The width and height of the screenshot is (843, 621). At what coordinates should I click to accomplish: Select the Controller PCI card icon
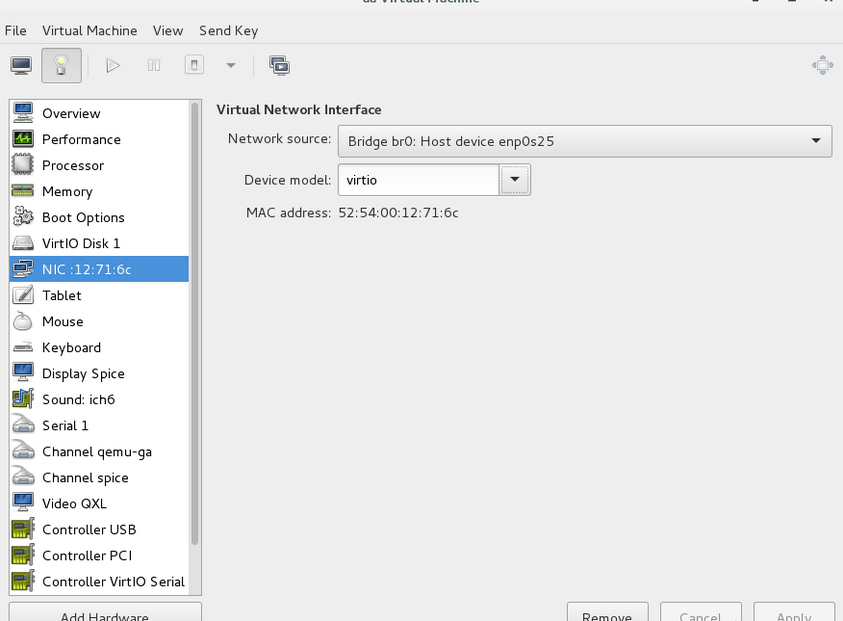click(23, 555)
